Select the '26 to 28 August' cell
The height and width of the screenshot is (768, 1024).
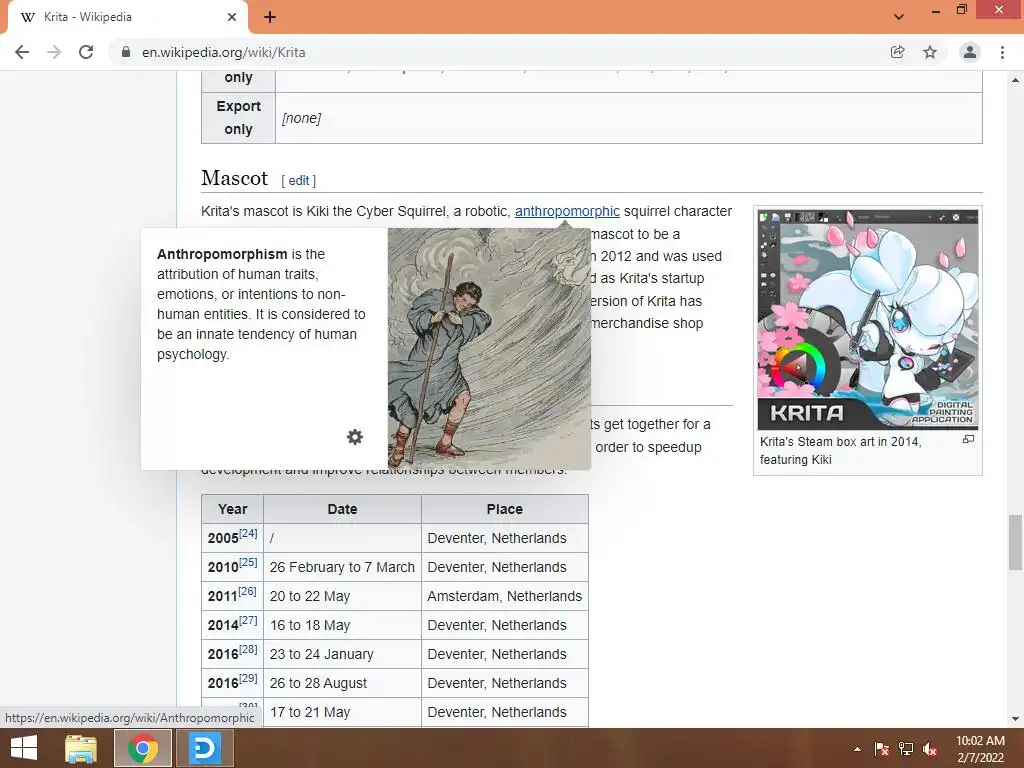(342, 683)
